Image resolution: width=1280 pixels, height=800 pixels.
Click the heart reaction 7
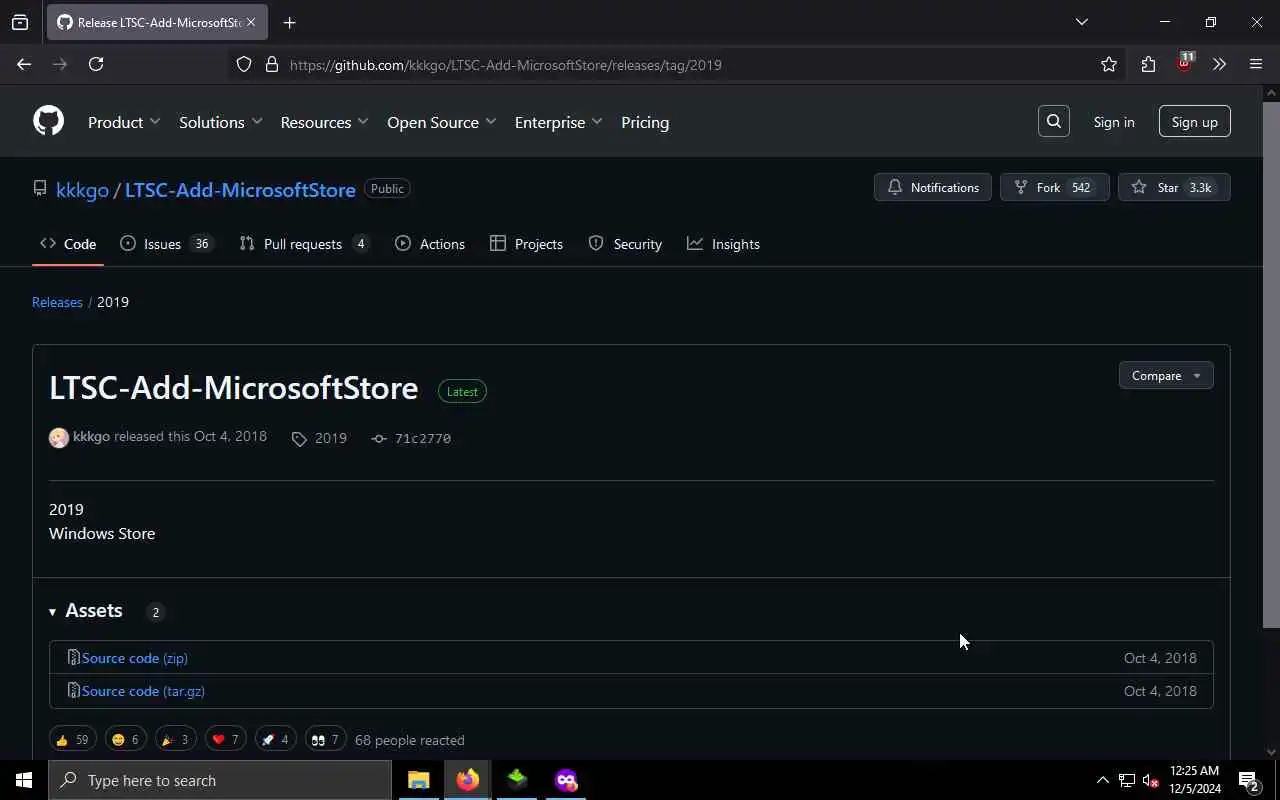tap(226, 739)
